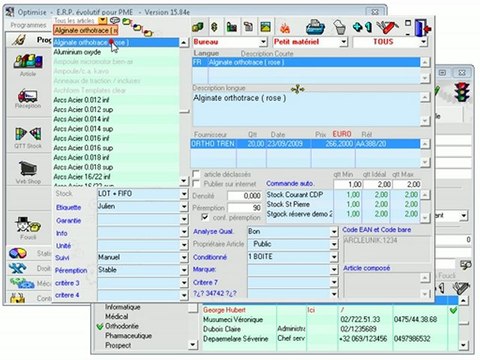Click the orange flame toolbar icon

click(x=285, y=28)
